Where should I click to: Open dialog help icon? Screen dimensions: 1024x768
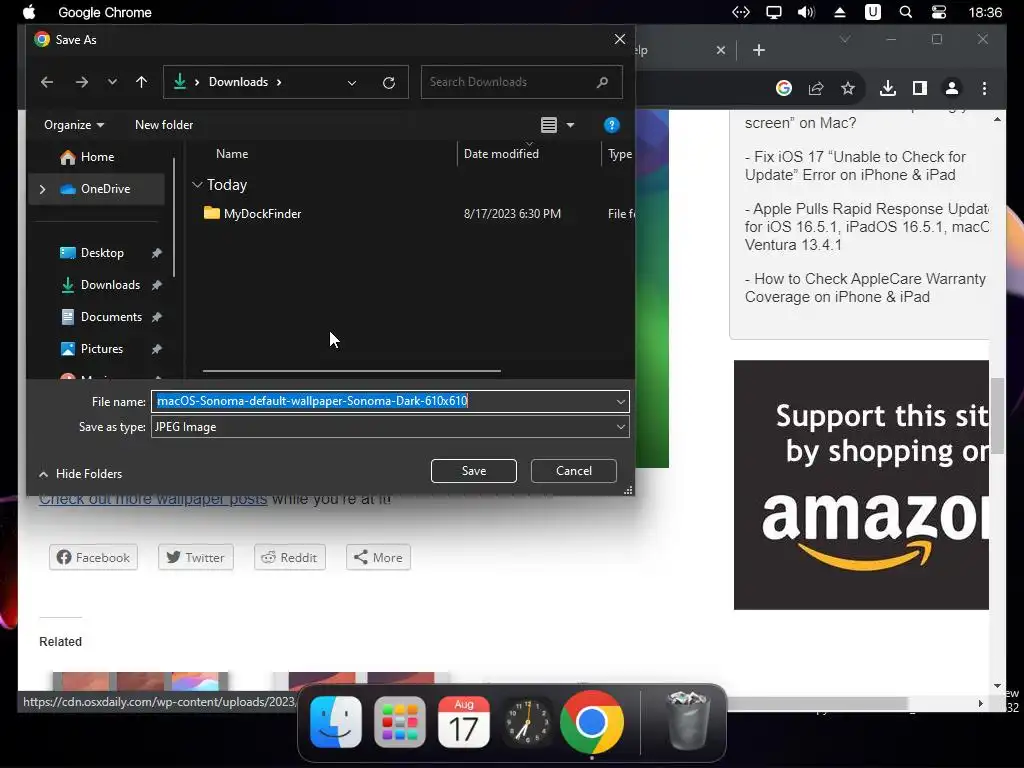point(611,125)
